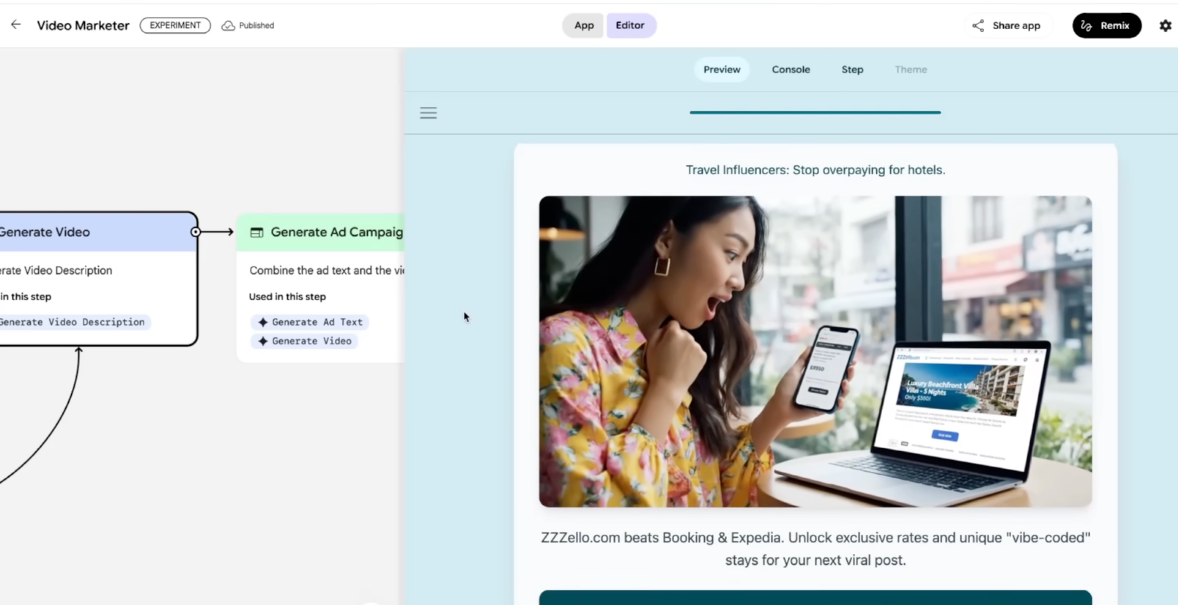Open the settings gear in the top bar
This screenshot has width=1178, height=605.
tap(1165, 25)
